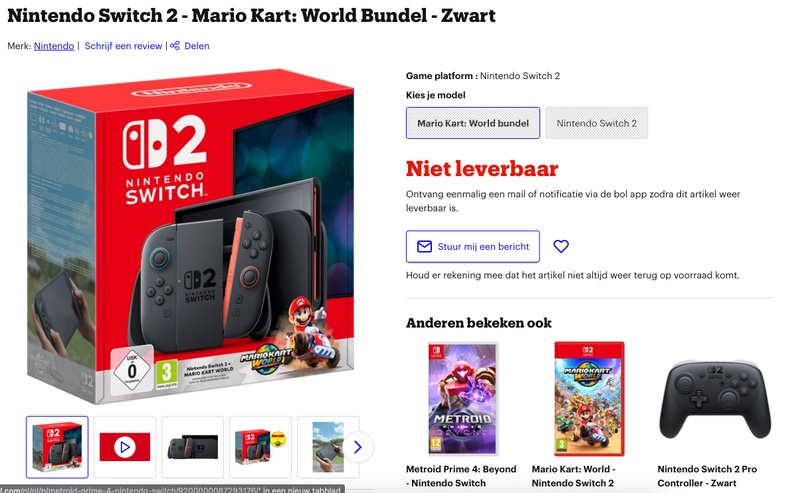
Task: Select the Mario Kart: World bundel model
Action: point(473,123)
